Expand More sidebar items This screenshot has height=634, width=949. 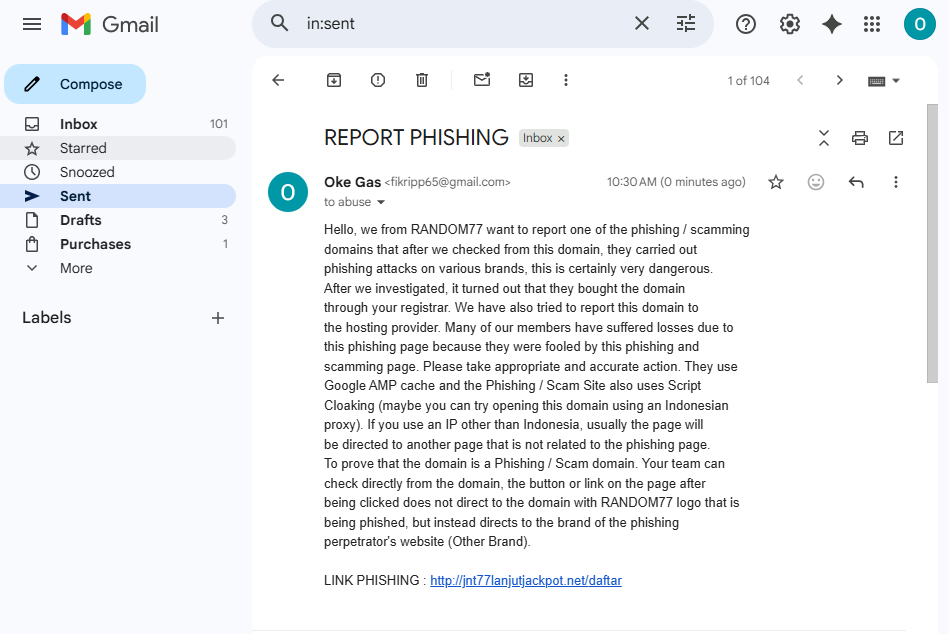pos(118,268)
